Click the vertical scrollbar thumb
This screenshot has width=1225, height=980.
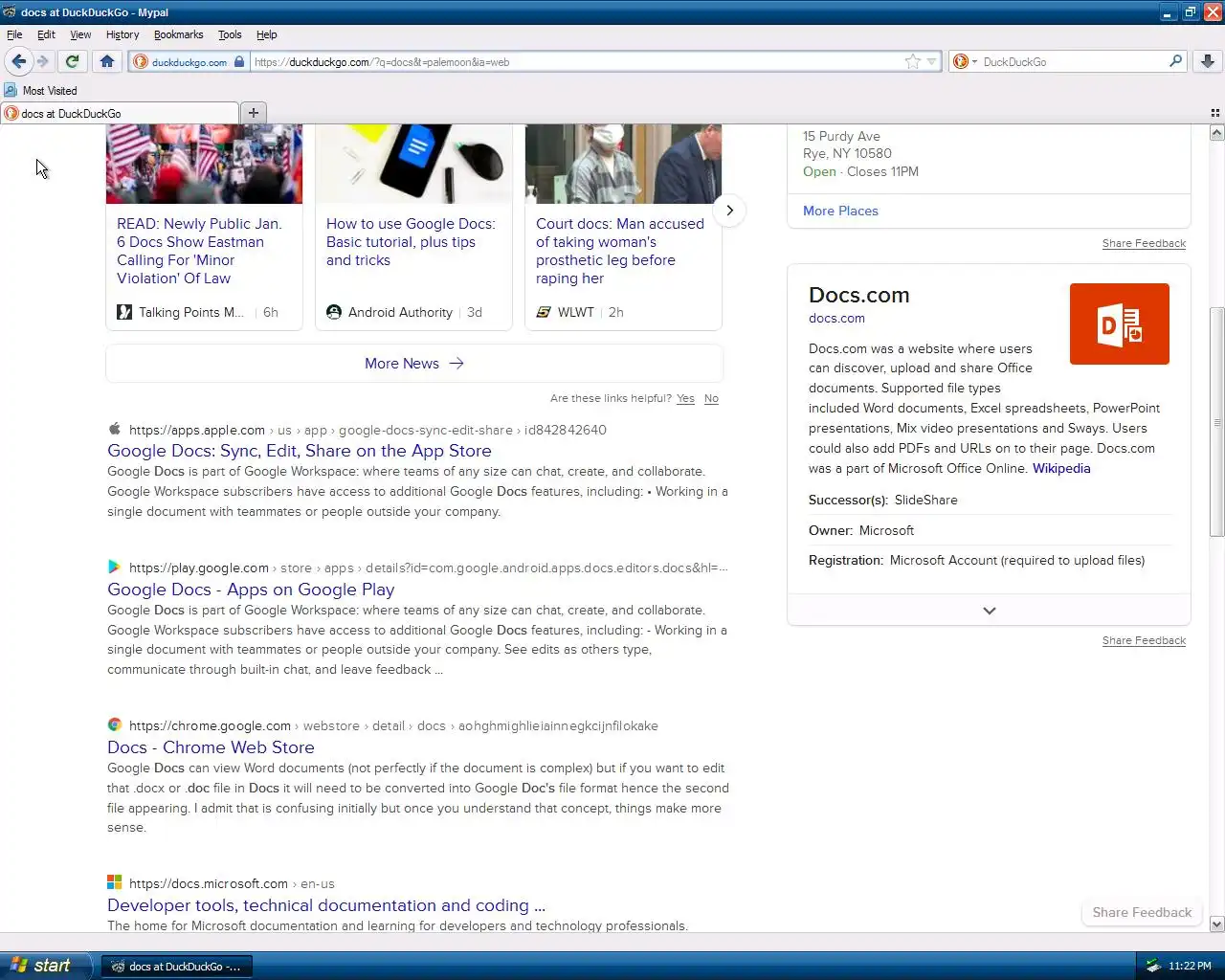[x=1216, y=422]
